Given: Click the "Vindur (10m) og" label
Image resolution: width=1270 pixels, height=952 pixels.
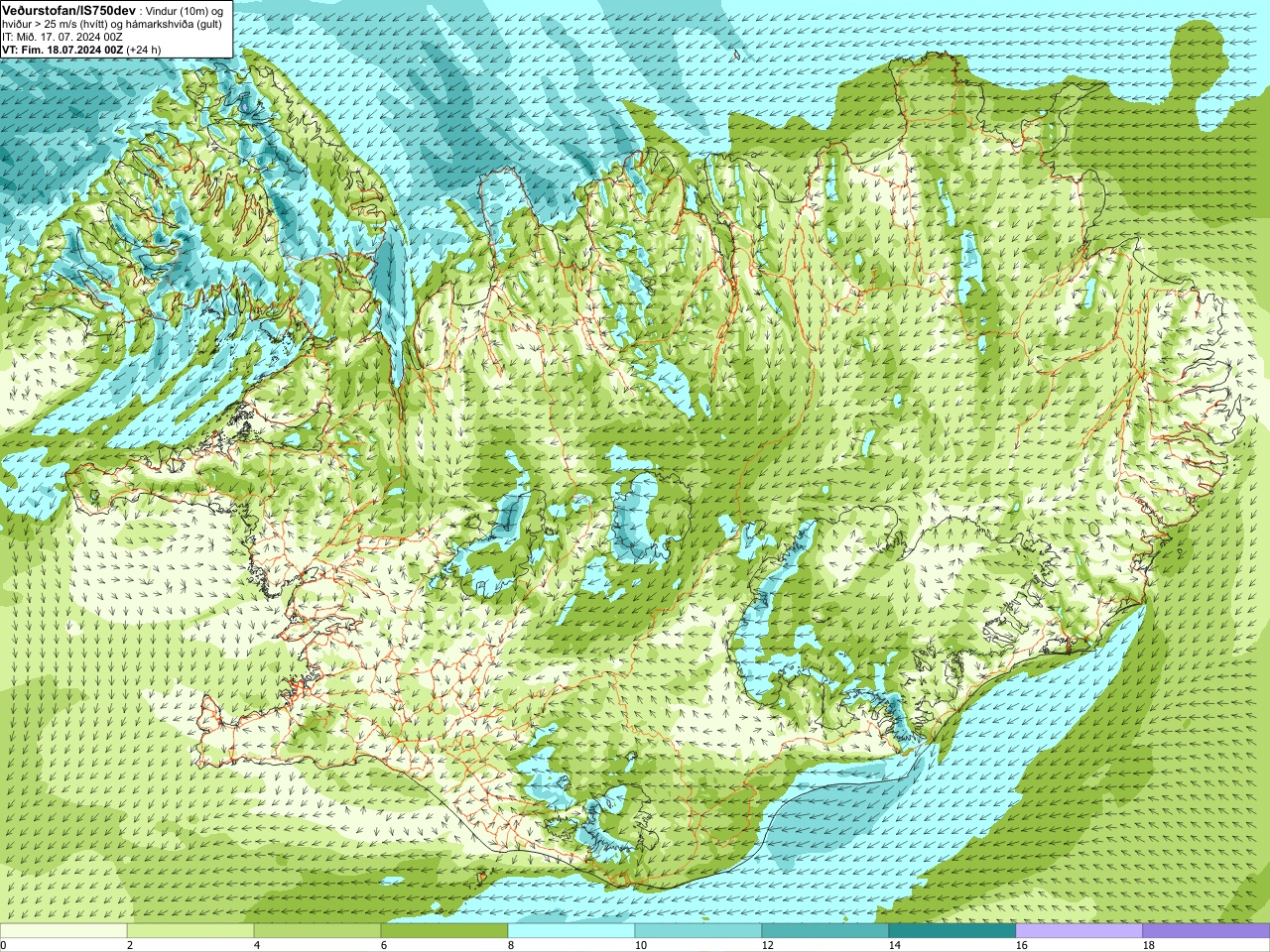Looking at the screenshot, I should coord(183,12).
